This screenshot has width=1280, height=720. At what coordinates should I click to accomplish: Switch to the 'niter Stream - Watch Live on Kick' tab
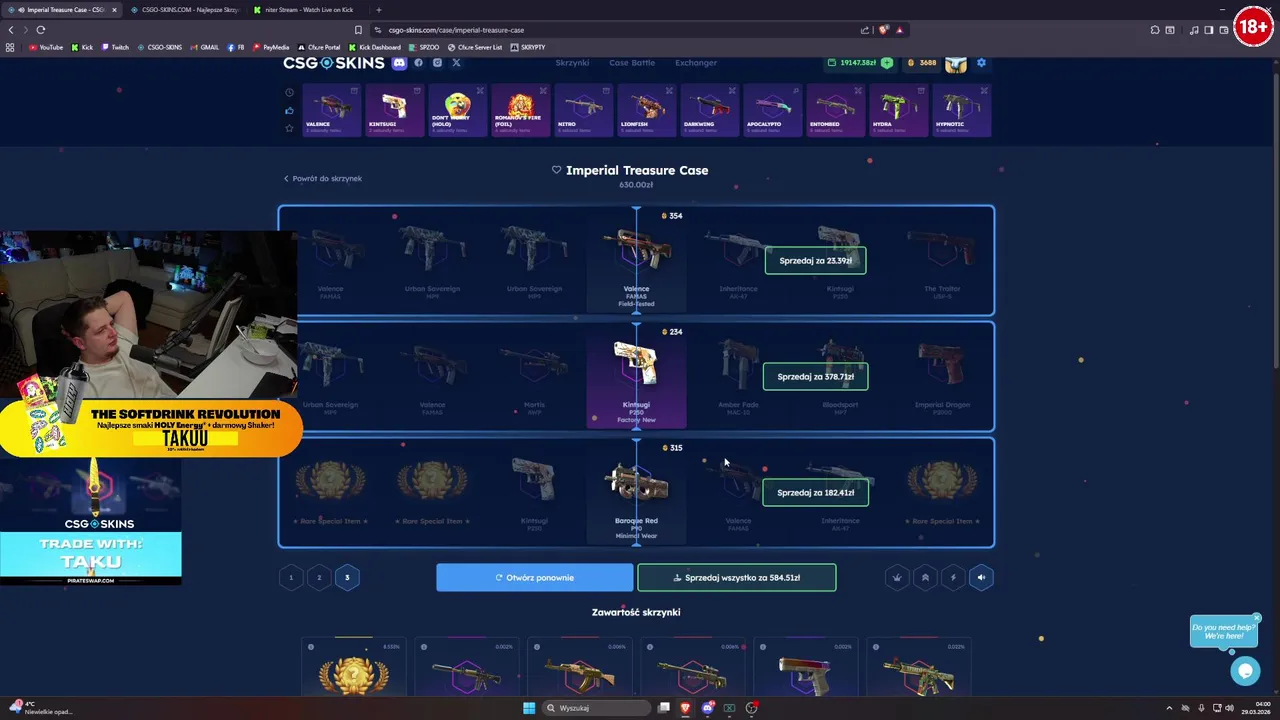click(x=308, y=10)
